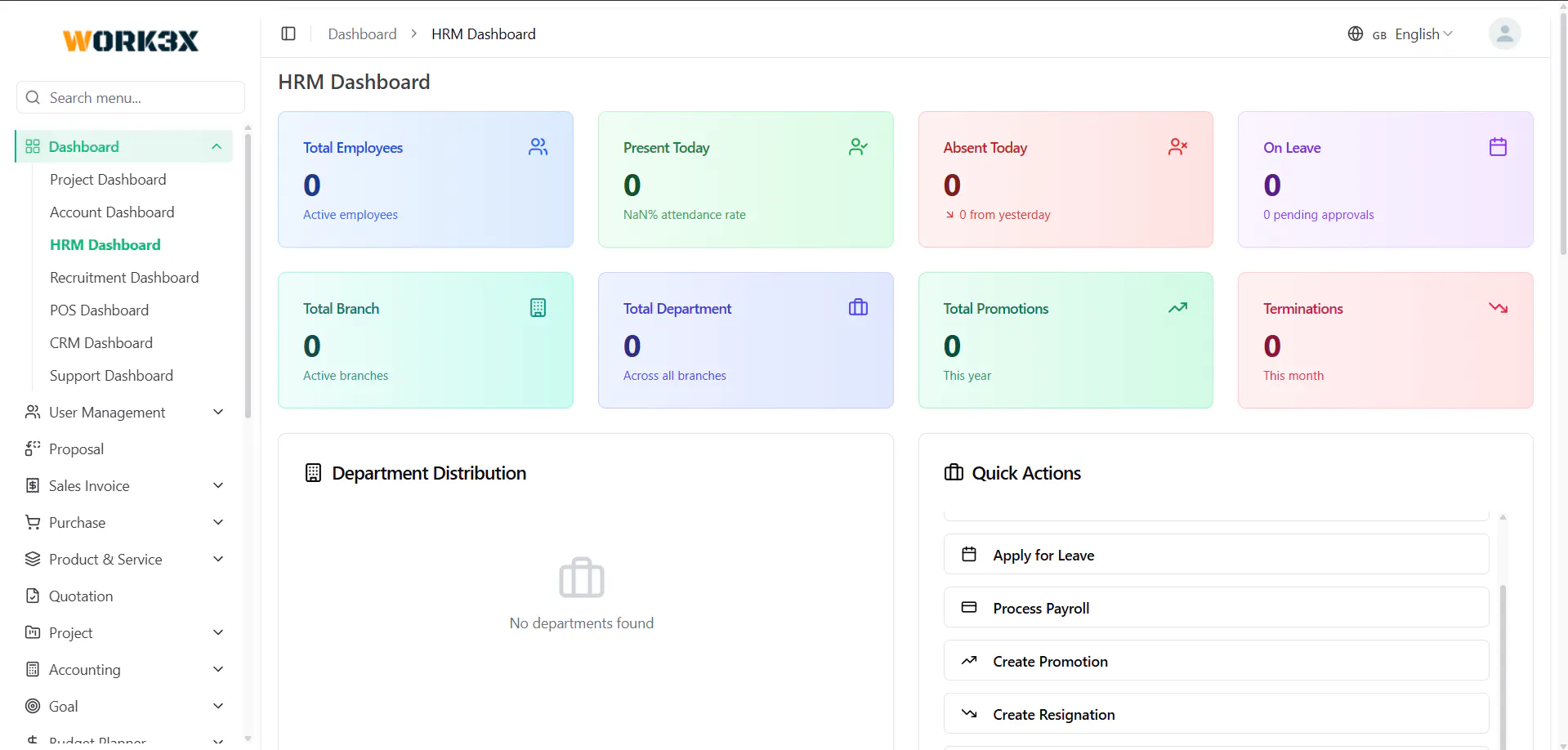1568x750 pixels.
Task: Collapse the Dashboard menu chevron
Action: click(x=217, y=146)
